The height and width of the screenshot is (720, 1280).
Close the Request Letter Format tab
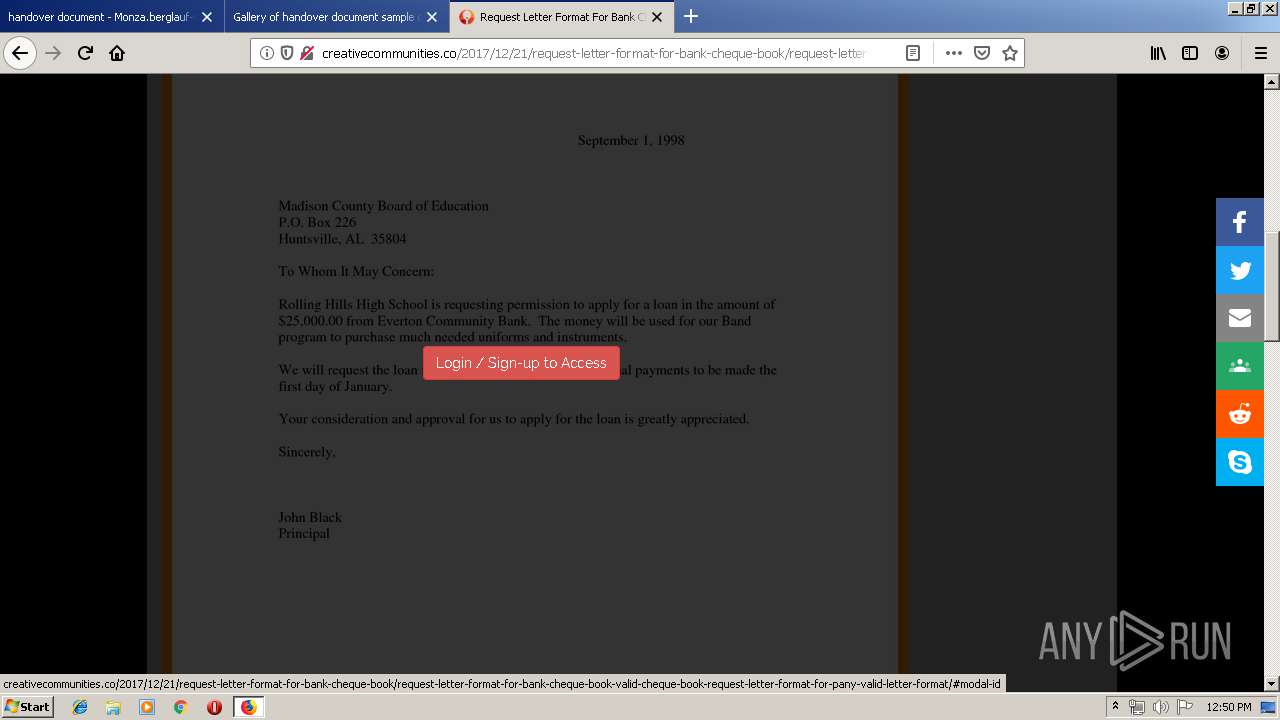657,17
